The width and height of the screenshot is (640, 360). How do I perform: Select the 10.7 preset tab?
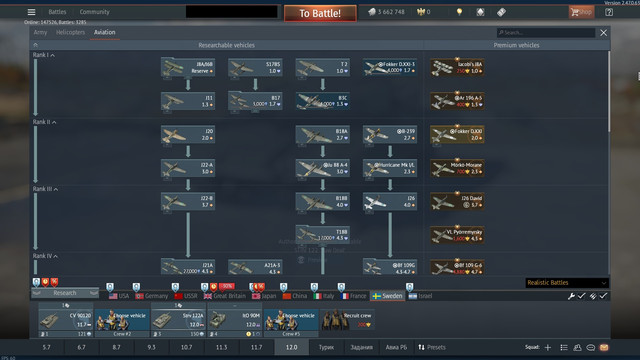[187, 347]
